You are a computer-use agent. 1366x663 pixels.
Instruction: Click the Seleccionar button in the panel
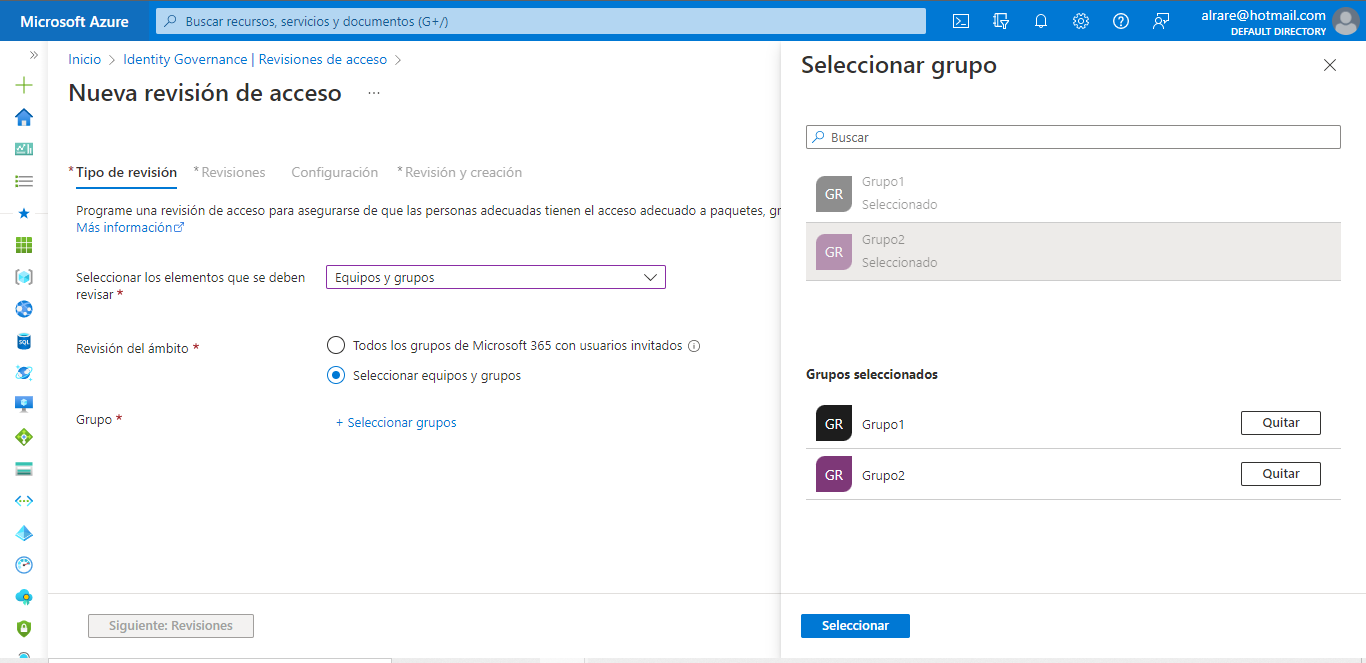[855, 625]
